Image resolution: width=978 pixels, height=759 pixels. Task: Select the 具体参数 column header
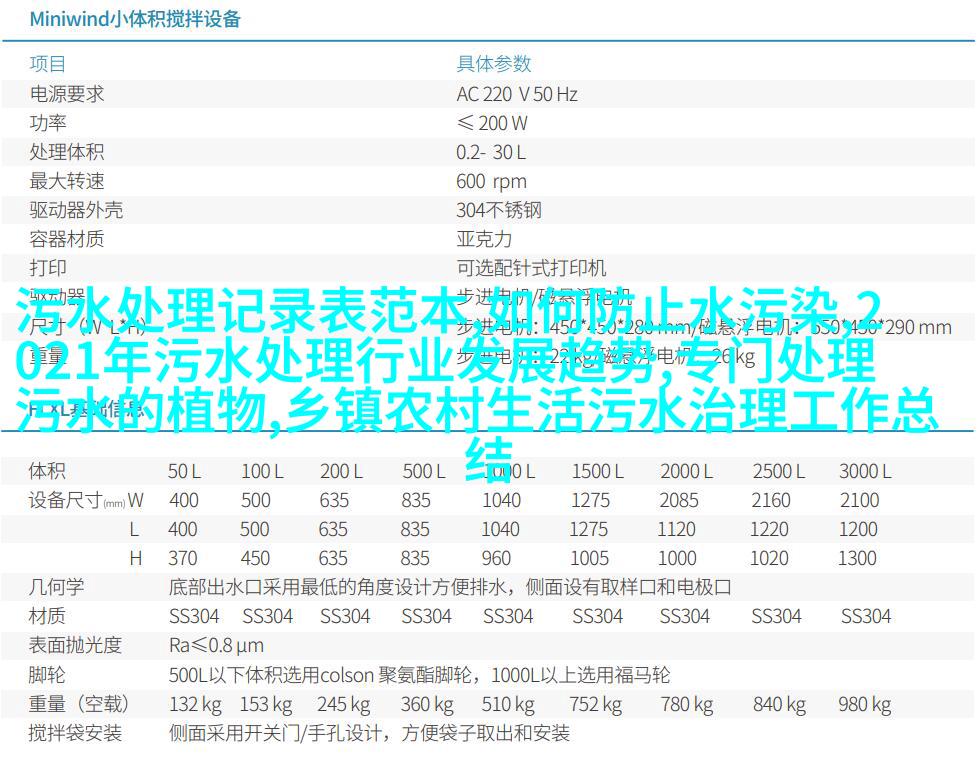coord(493,64)
